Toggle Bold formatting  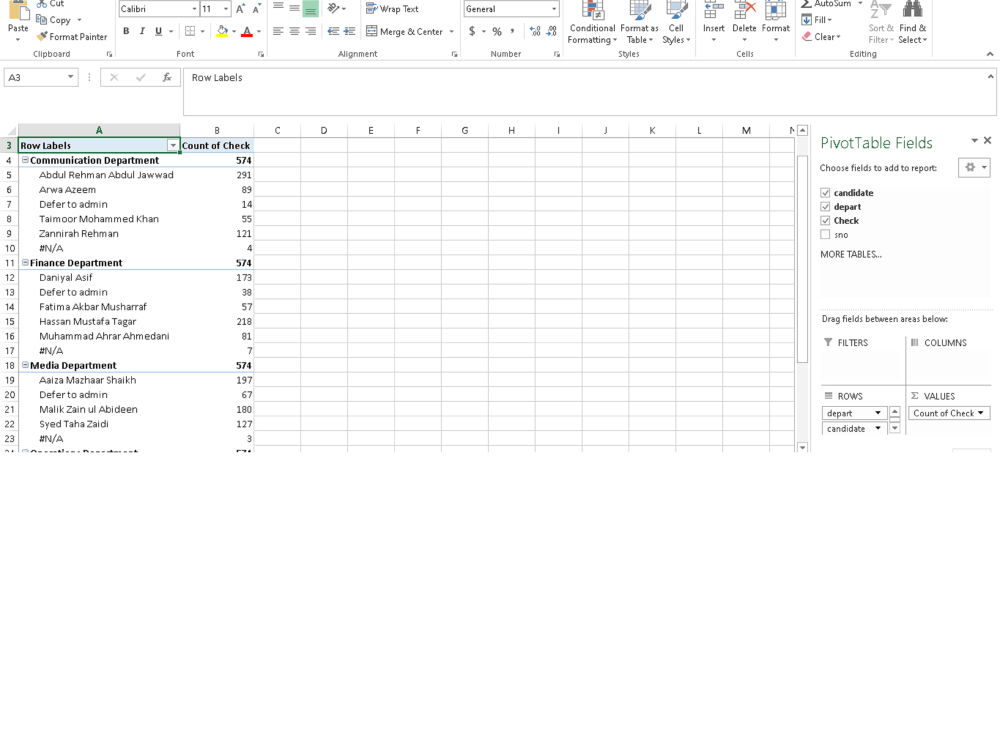[126, 31]
